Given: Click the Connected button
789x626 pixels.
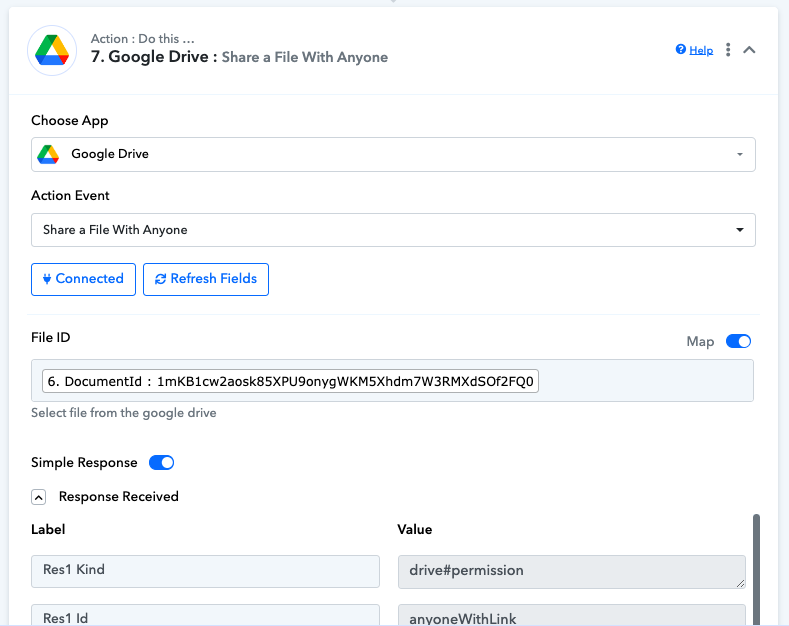Looking at the screenshot, I should [x=84, y=279].
